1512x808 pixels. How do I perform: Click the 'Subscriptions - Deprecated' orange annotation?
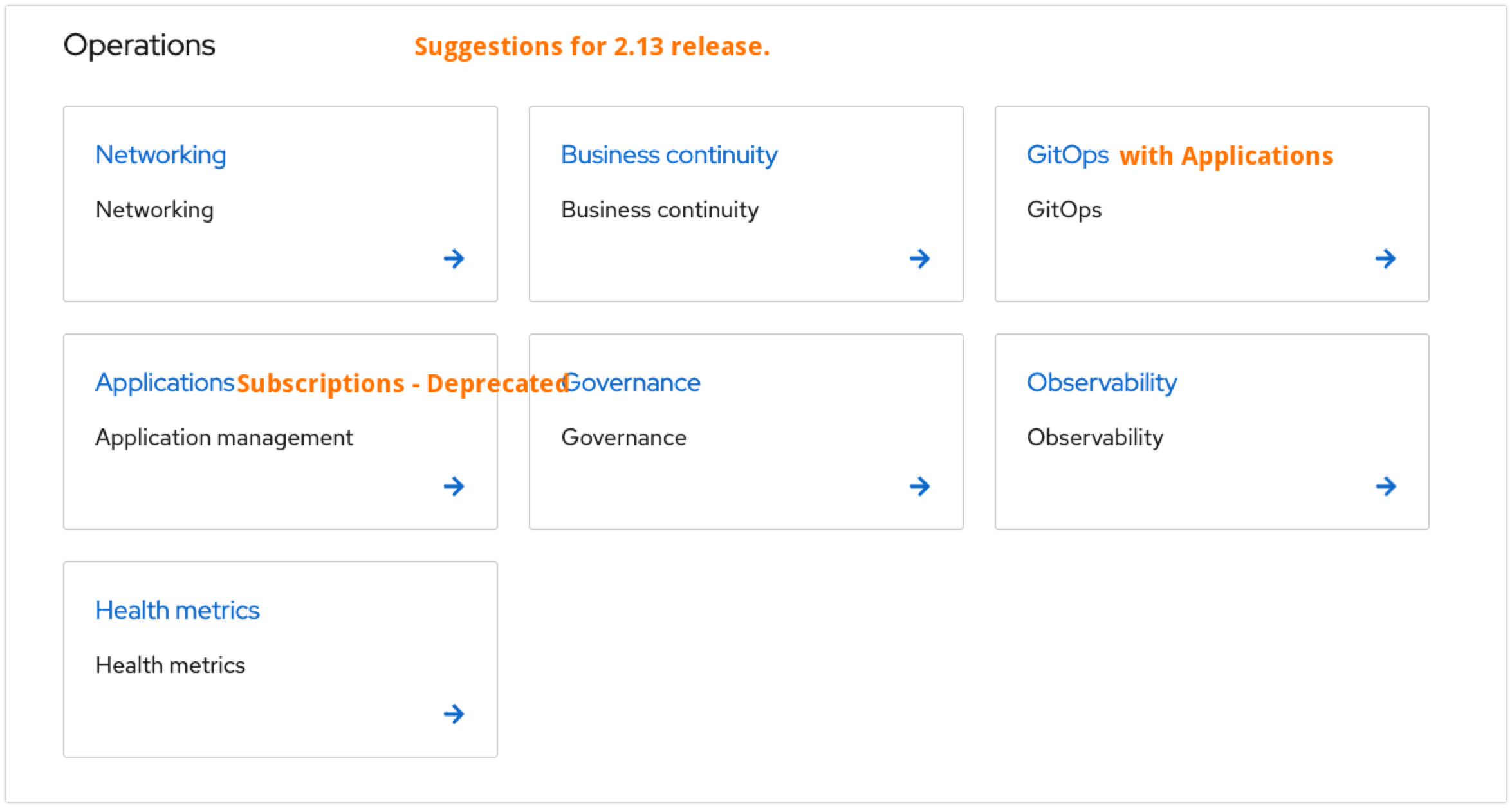(x=403, y=383)
